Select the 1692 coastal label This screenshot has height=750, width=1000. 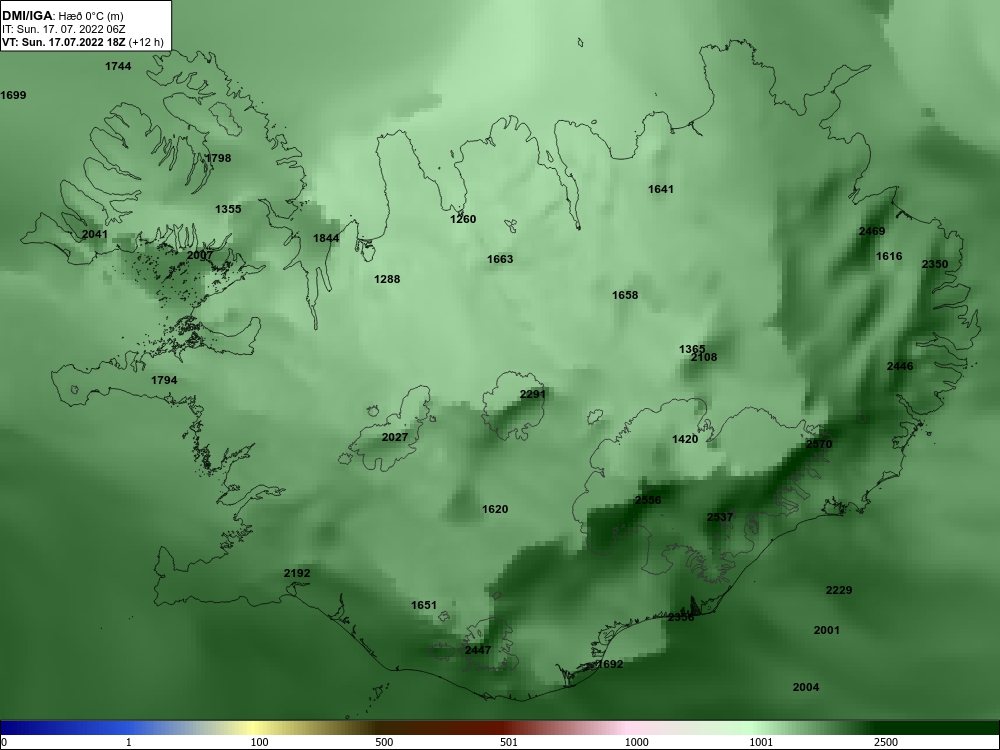tap(610, 665)
